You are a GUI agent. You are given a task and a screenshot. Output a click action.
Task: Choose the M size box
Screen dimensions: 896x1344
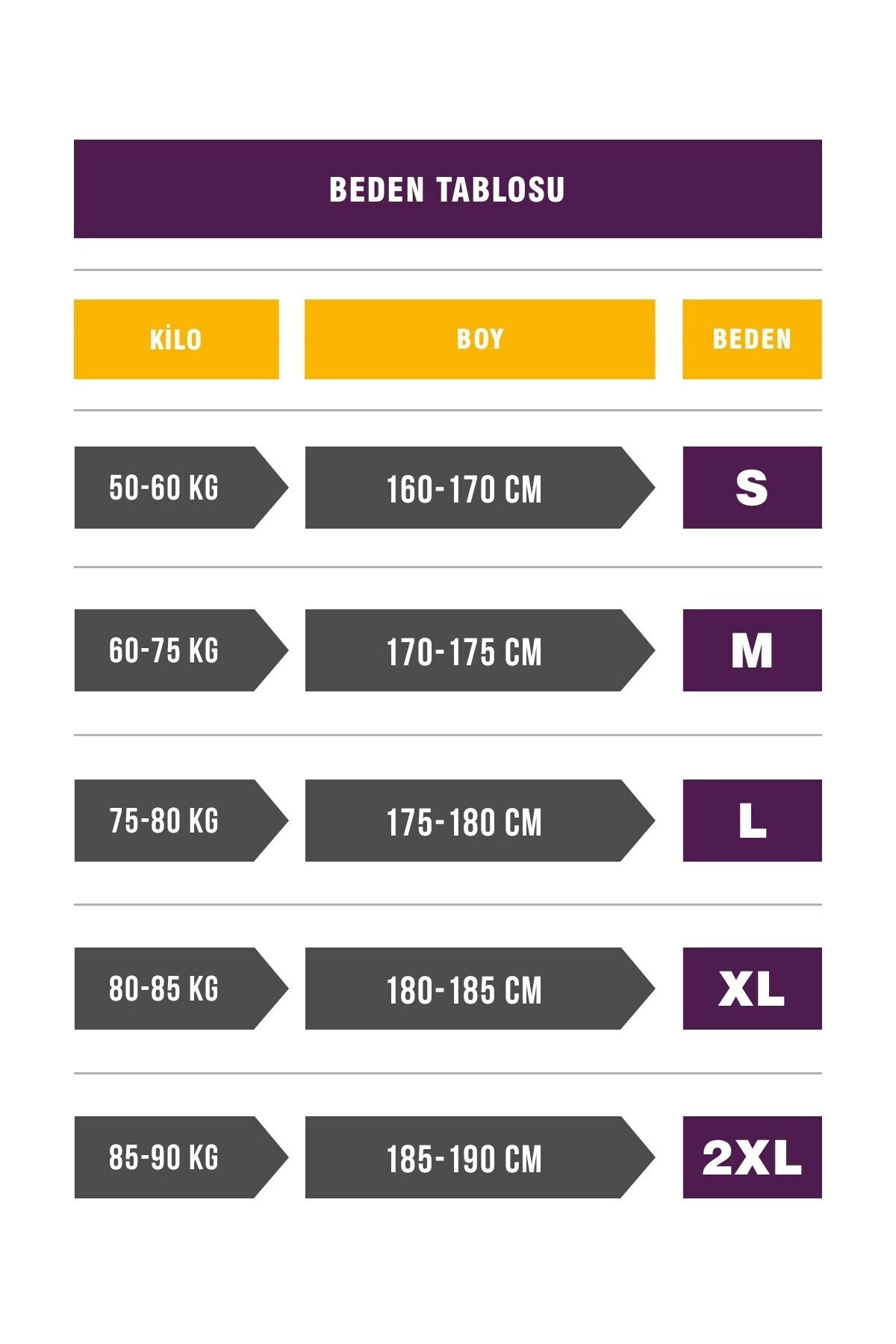[752, 650]
